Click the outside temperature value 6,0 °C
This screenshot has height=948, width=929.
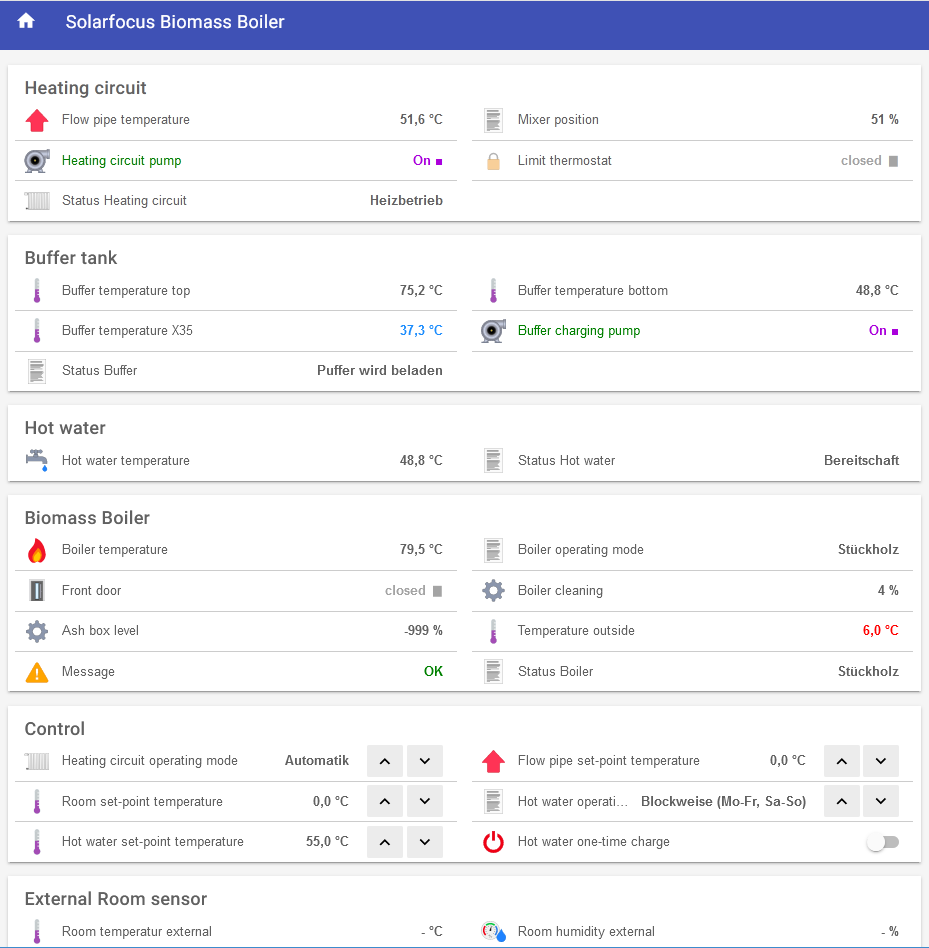[880, 631]
